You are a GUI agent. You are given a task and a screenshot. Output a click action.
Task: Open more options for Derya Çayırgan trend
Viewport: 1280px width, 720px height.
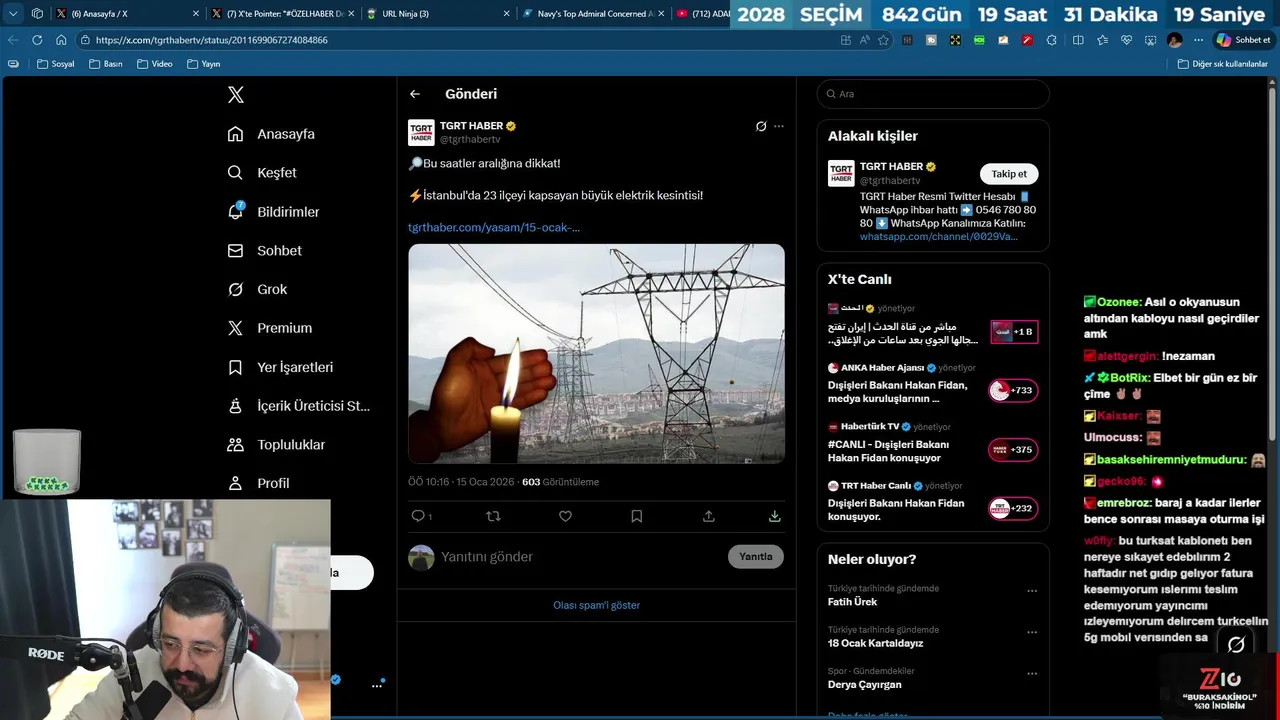coord(1032,673)
